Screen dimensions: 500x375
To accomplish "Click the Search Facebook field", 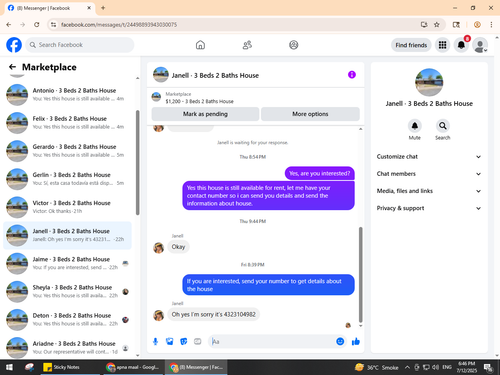I will click(x=80, y=45).
